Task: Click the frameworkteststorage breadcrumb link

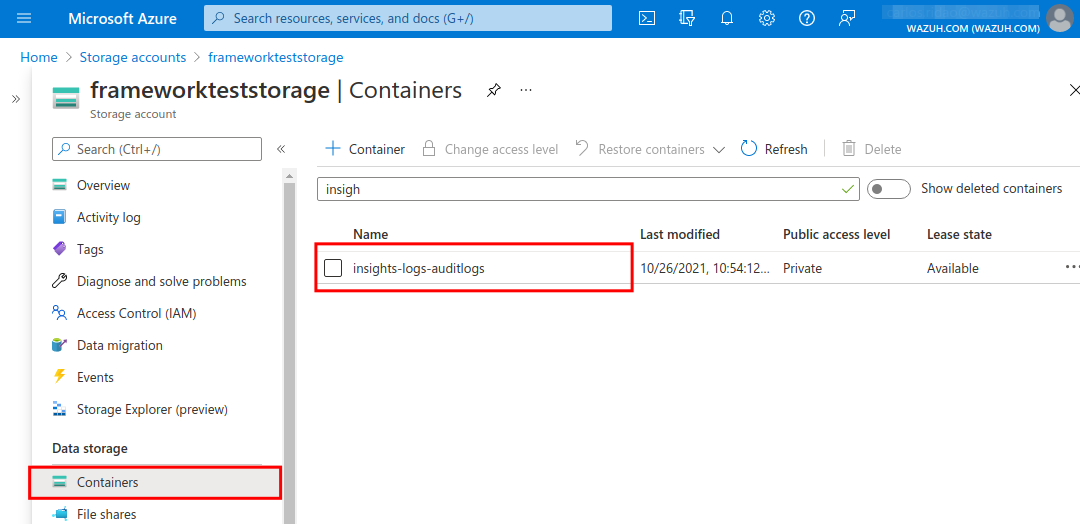Action: (276, 57)
